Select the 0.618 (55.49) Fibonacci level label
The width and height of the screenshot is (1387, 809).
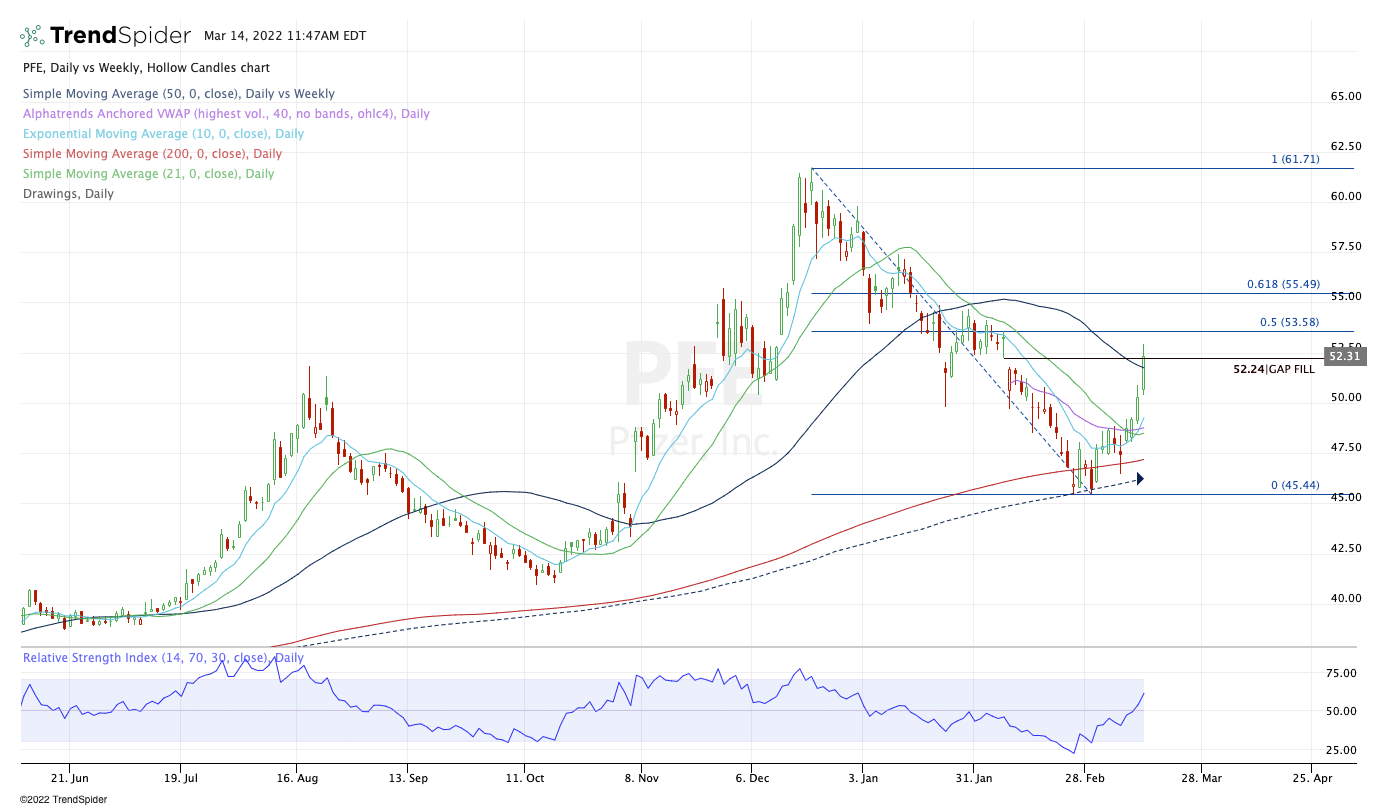(1283, 284)
